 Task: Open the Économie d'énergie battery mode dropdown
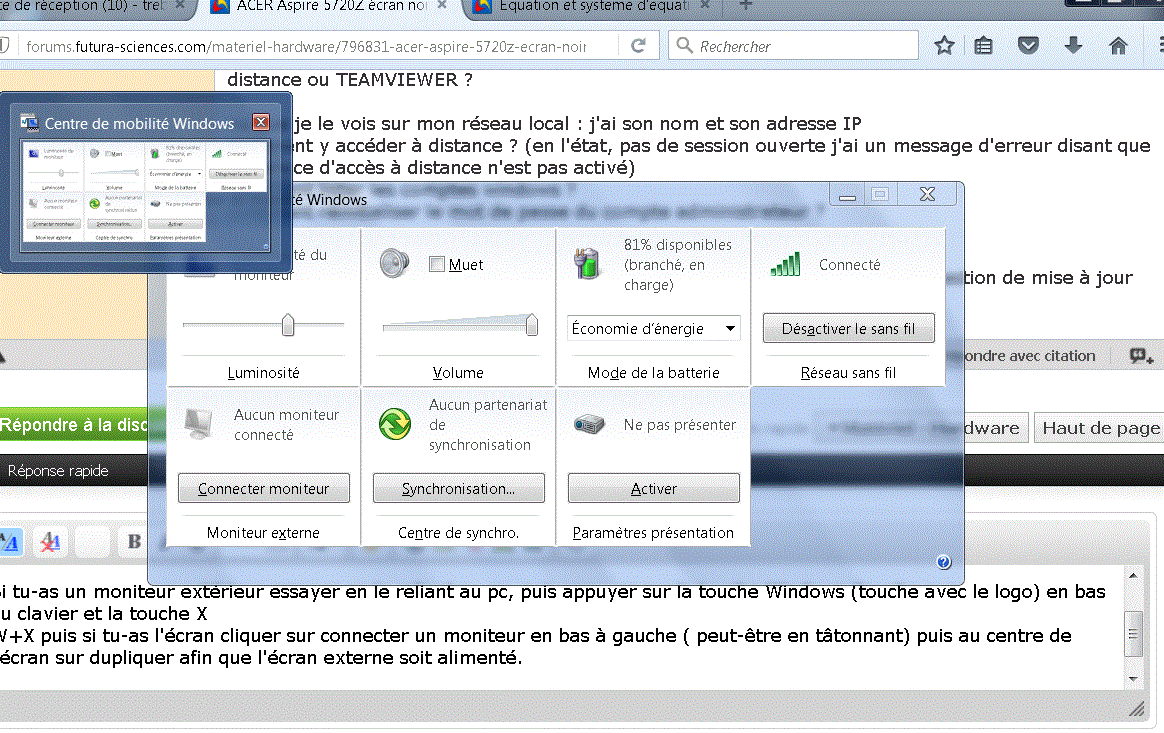[x=653, y=328]
